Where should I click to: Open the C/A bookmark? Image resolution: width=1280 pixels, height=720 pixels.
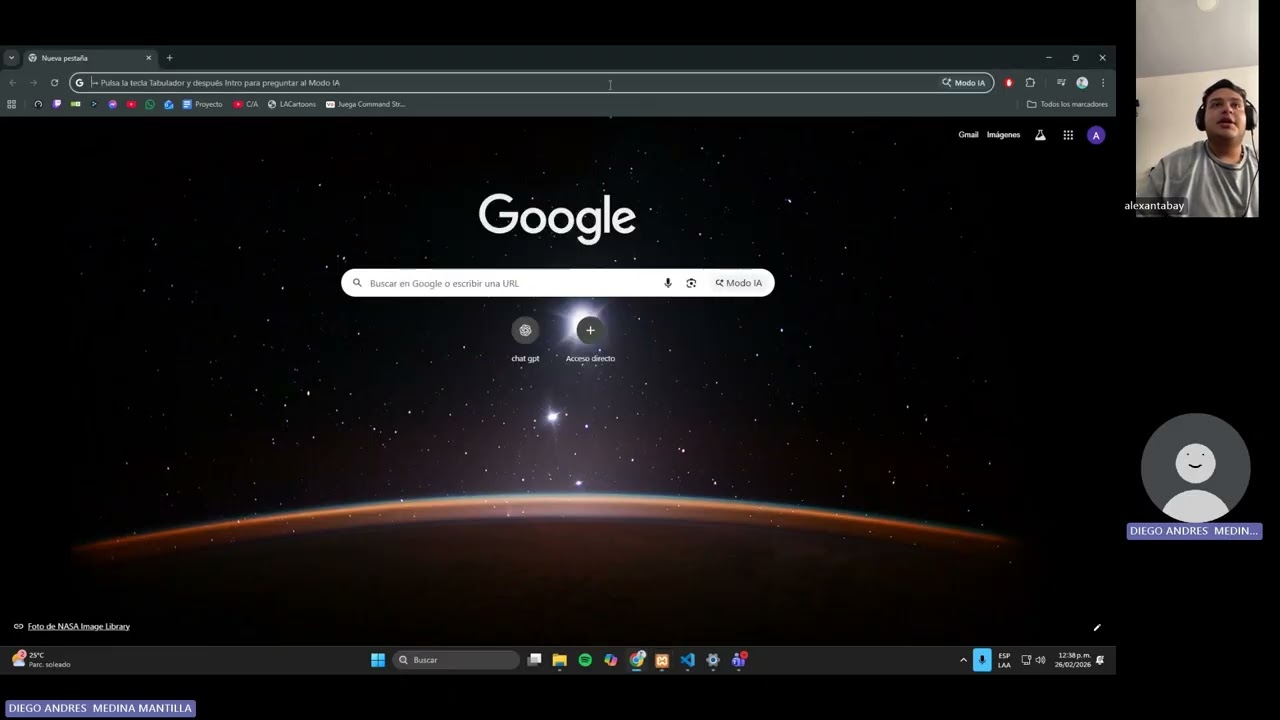point(246,104)
